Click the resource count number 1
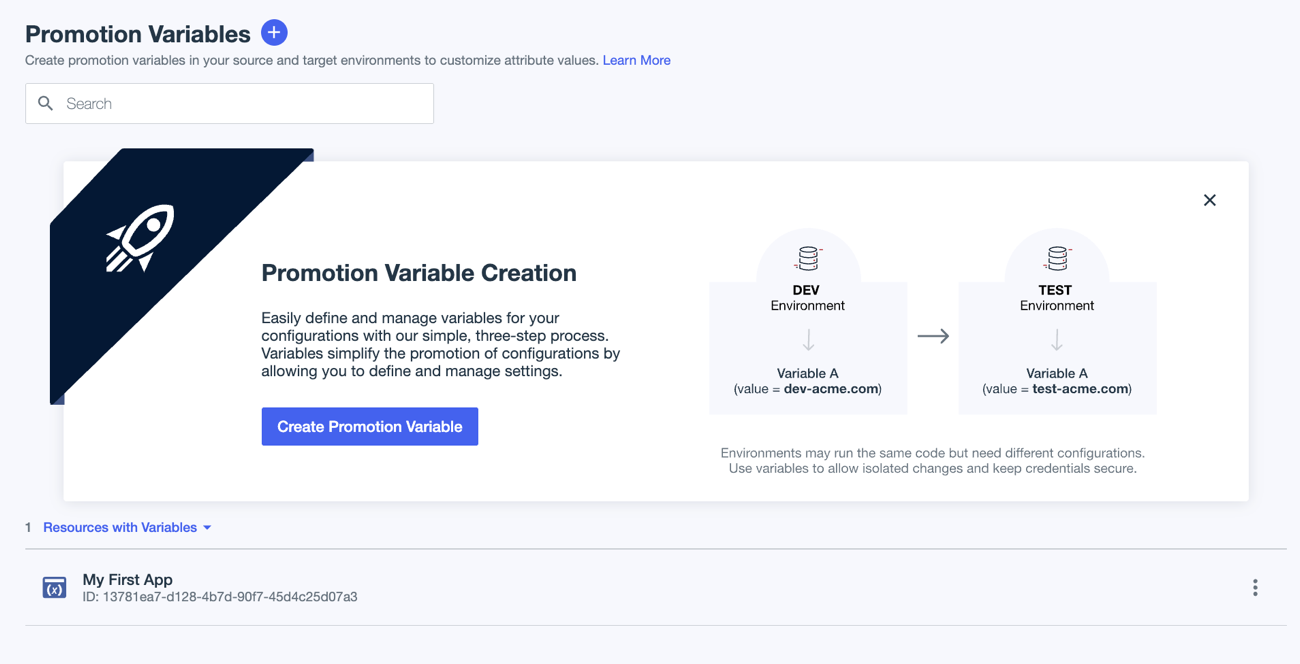The width and height of the screenshot is (1300, 664). pyautogui.click(x=28, y=527)
